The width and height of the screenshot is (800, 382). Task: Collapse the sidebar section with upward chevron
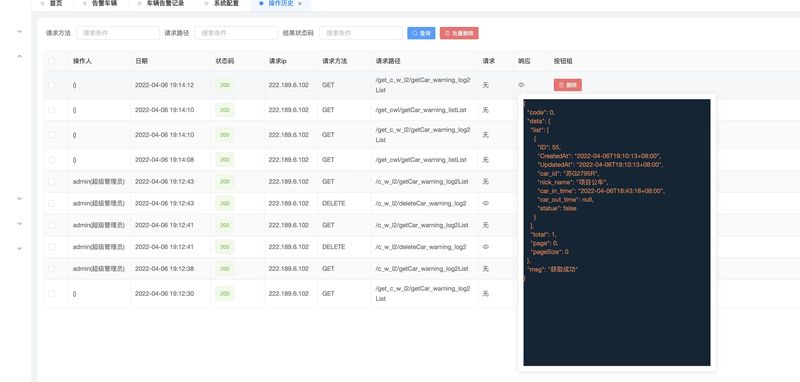pyautogui.click(x=19, y=56)
